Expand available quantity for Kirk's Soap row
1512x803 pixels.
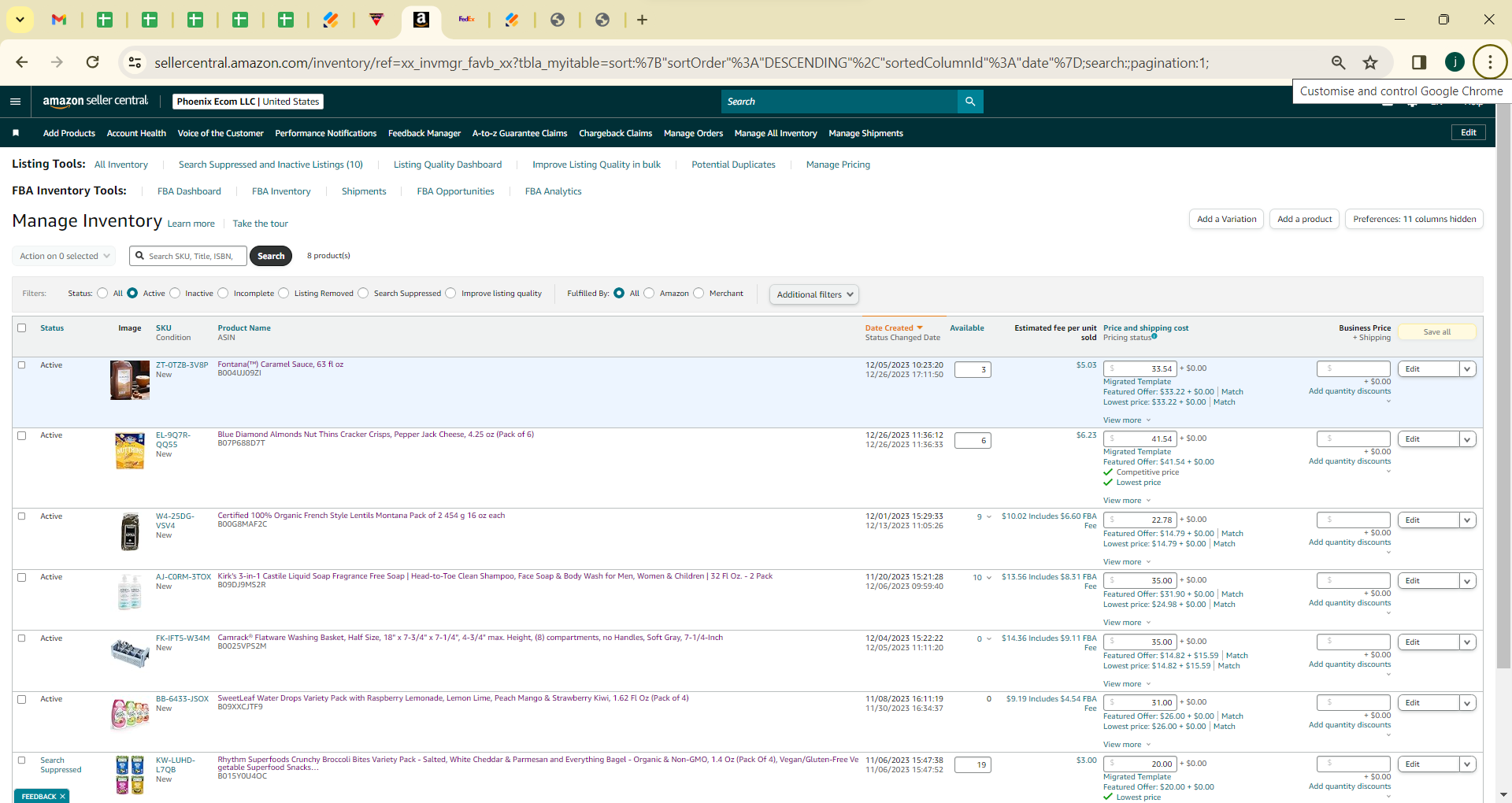[989, 578]
